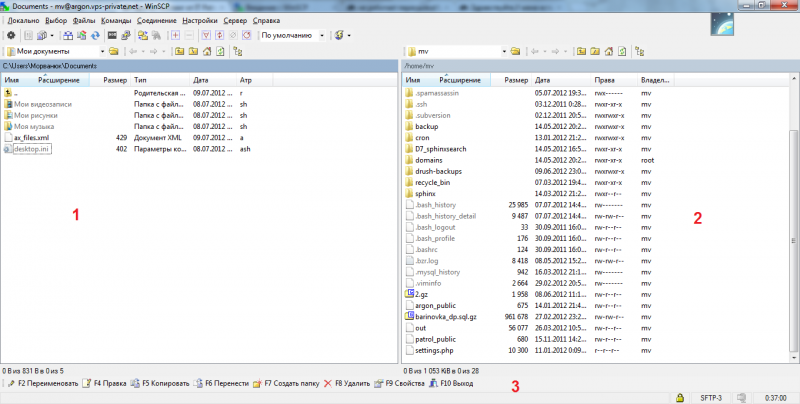This screenshot has height=404, width=800.
Task: Open the Команды menu
Action: pyautogui.click(x=117, y=20)
